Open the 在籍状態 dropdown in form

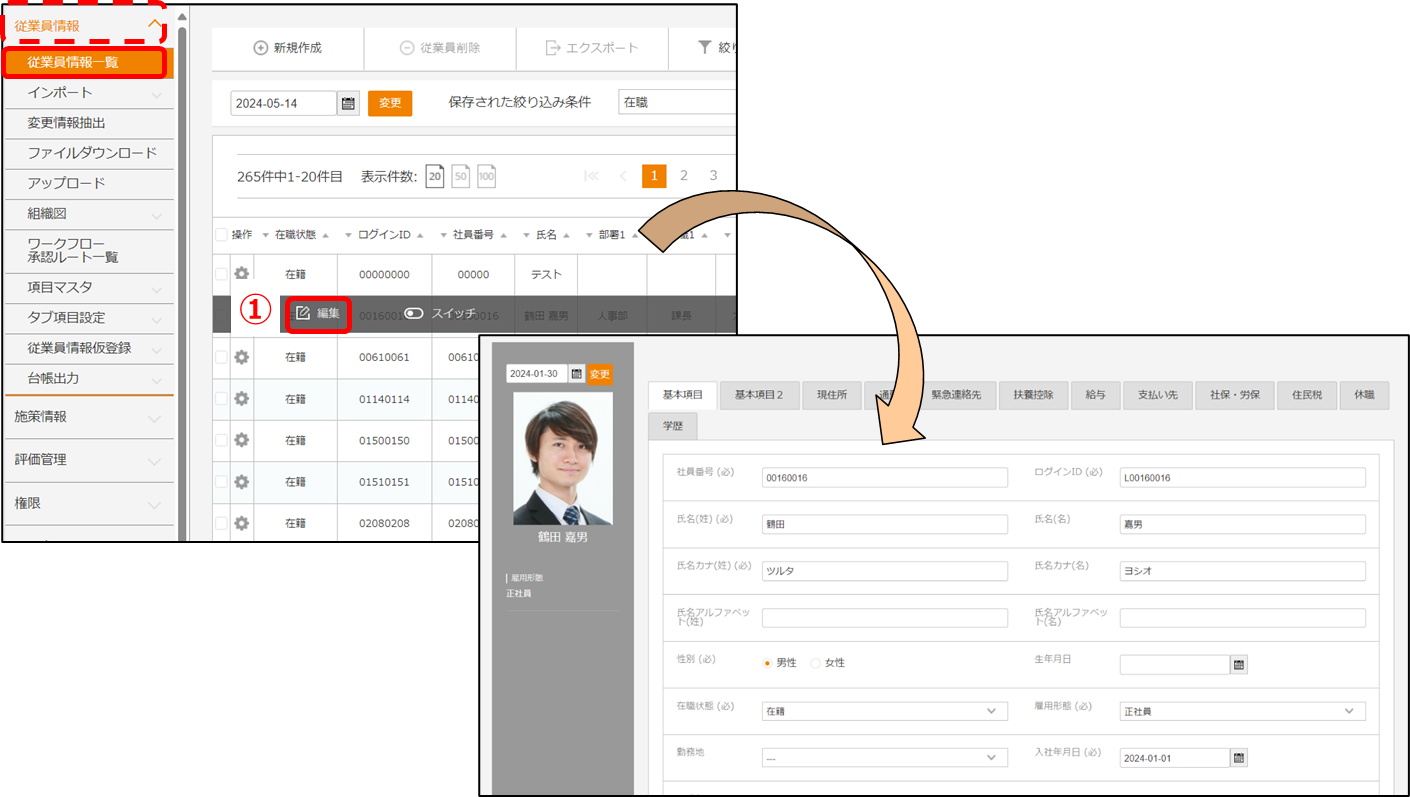(884, 711)
